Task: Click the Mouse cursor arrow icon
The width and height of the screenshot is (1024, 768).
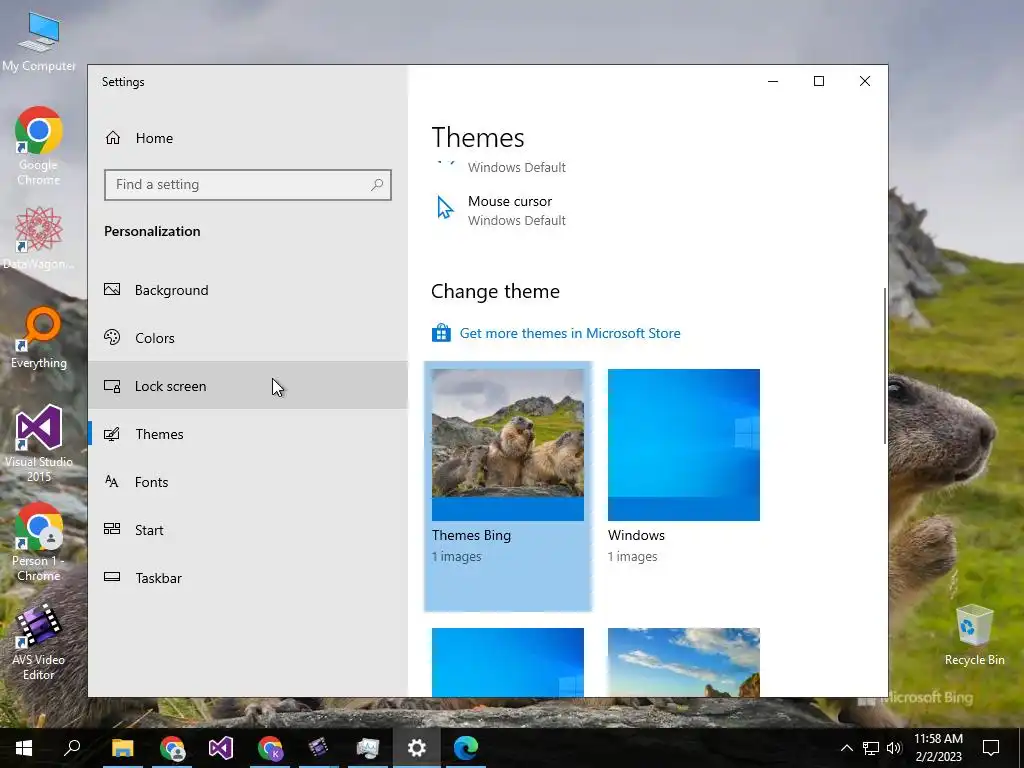Action: [445, 208]
